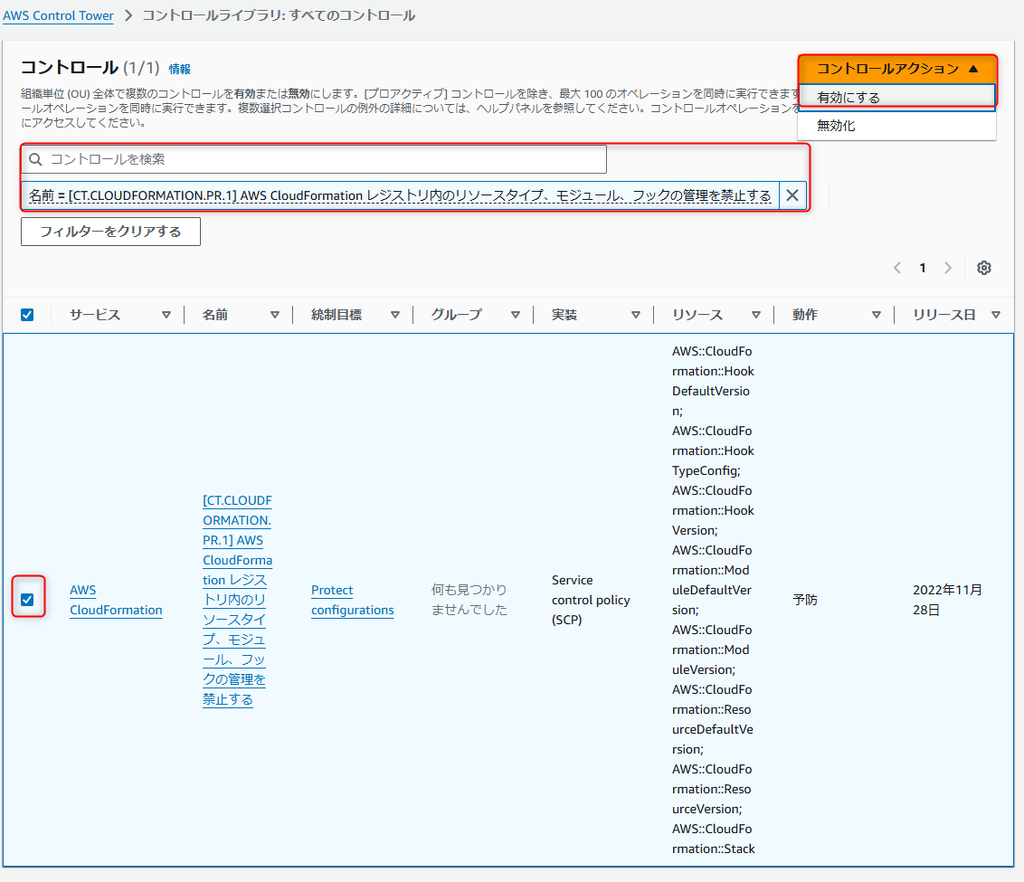Image resolution: width=1024 pixels, height=882 pixels.
Task: Go to next page chevron
Action: tap(948, 268)
